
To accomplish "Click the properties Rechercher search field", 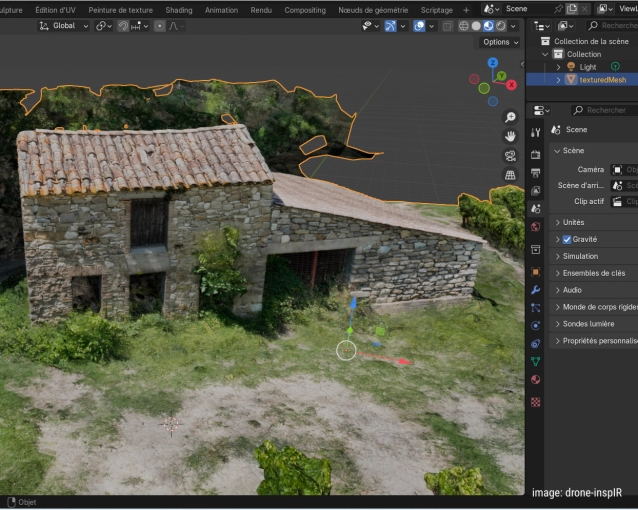I will (x=604, y=110).
